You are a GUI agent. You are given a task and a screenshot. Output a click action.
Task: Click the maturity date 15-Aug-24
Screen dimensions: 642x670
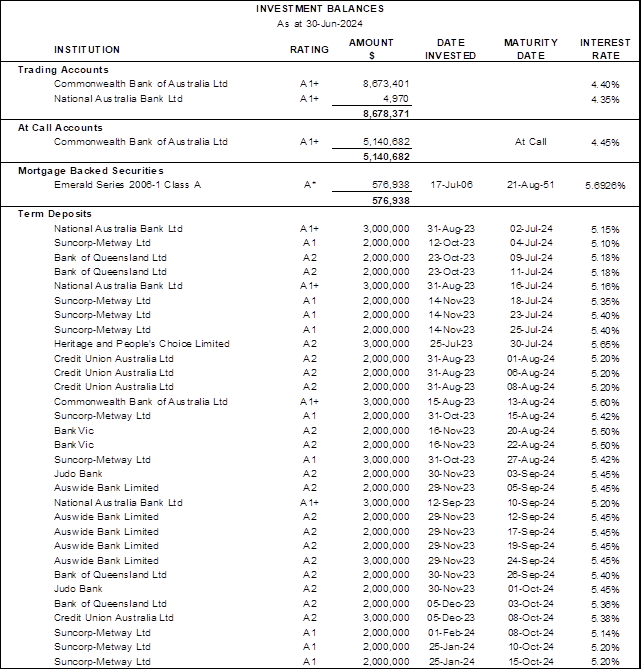click(531, 416)
